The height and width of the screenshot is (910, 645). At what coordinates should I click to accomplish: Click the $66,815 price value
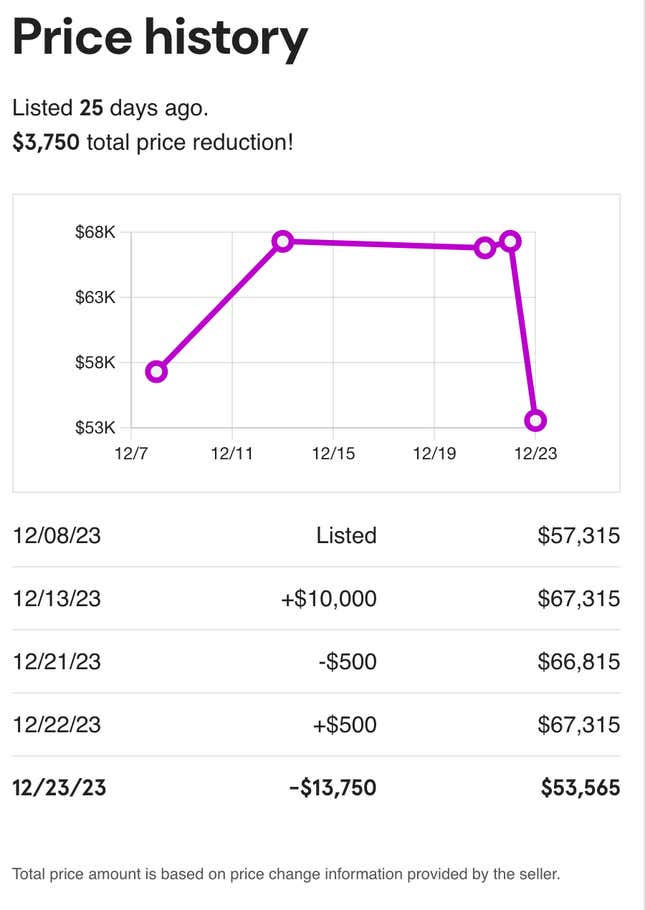pyautogui.click(x=579, y=661)
